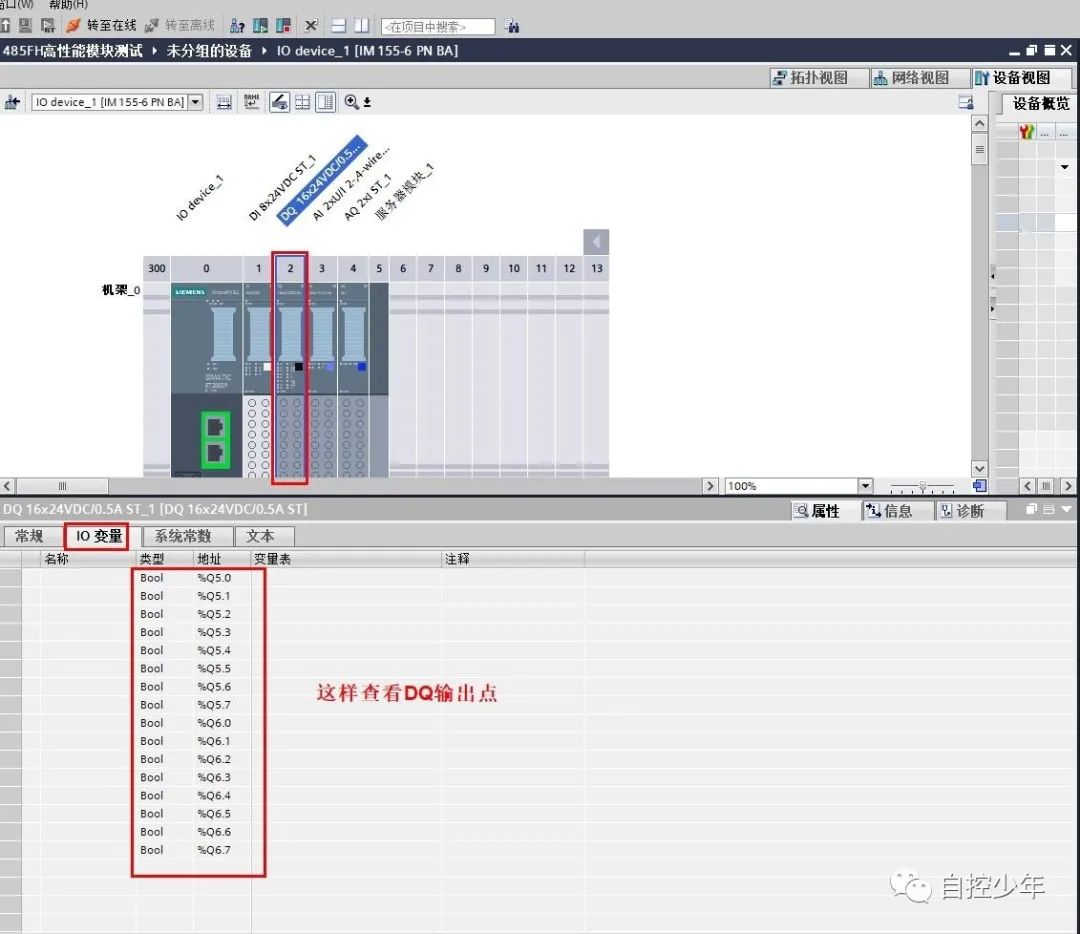Image resolution: width=1080 pixels, height=934 pixels.
Task: Click the horizontal scrollbar right arrow next to zoom box
Action: [710, 486]
